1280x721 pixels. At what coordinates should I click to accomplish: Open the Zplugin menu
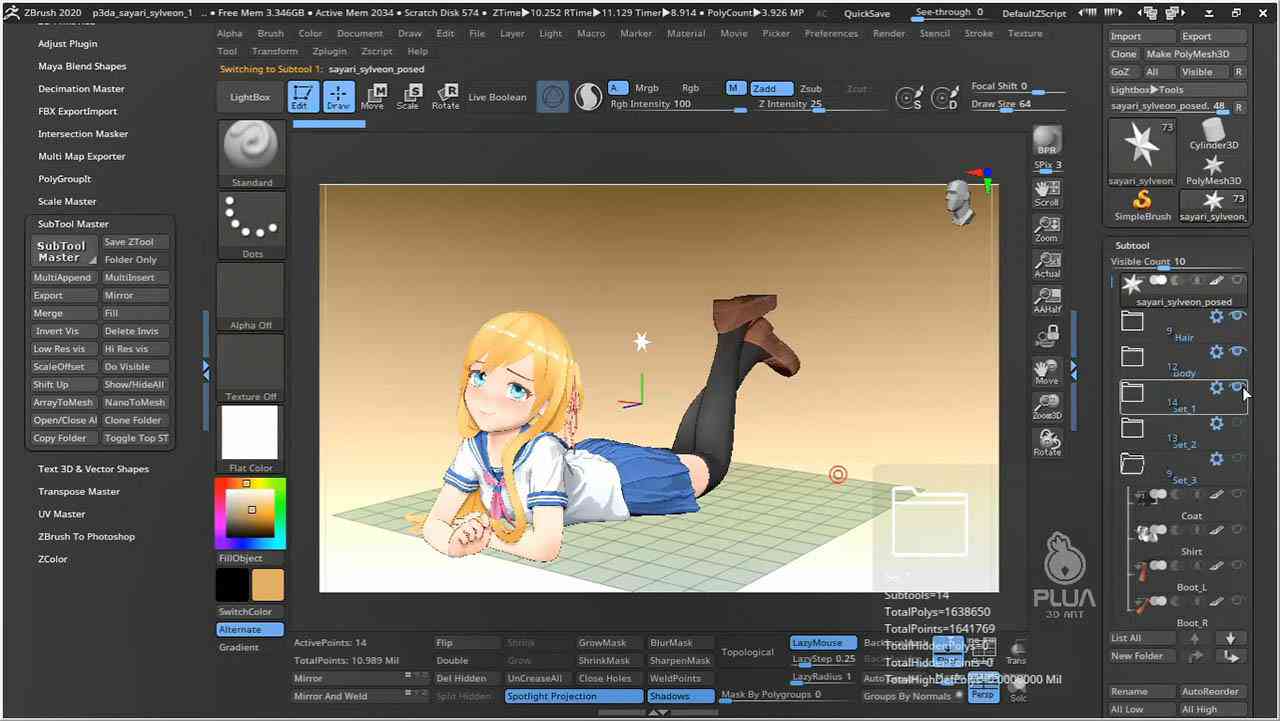pyautogui.click(x=329, y=51)
